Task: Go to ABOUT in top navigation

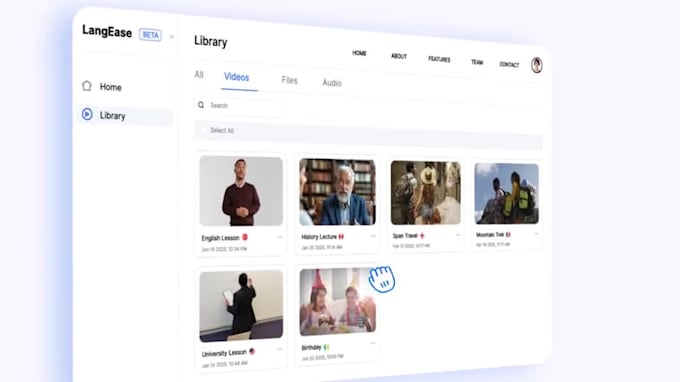Action: (399, 56)
